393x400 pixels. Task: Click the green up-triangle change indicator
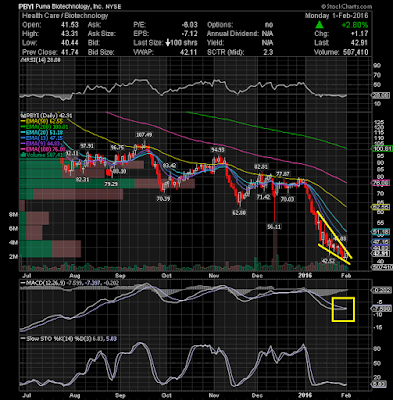tap(319, 25)
